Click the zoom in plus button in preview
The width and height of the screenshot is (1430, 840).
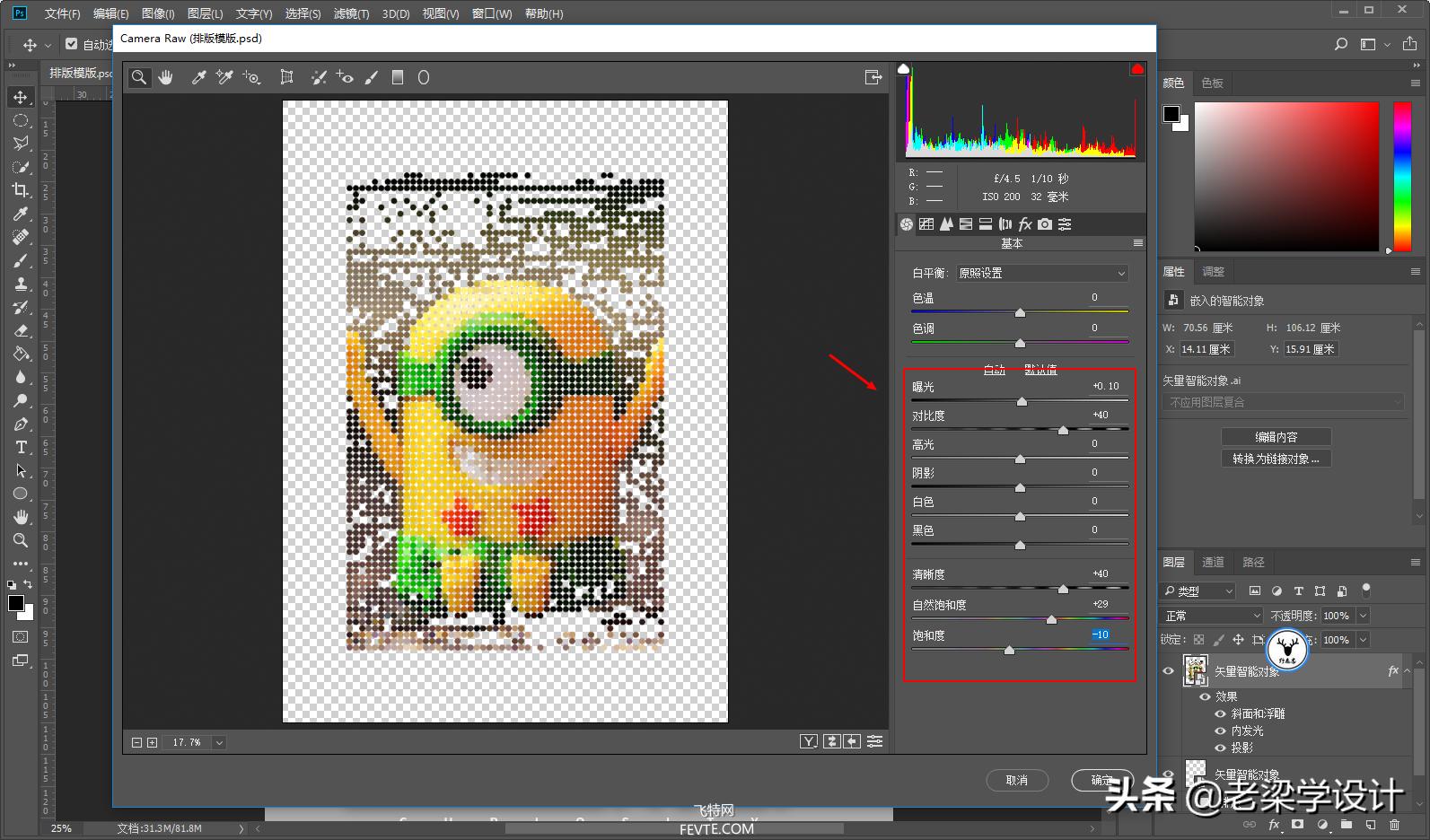click(153, 742)
